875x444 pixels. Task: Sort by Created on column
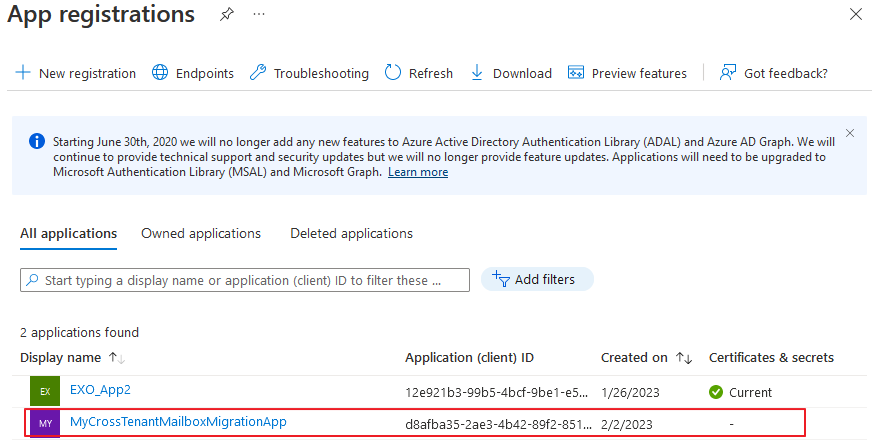[647, 358]
